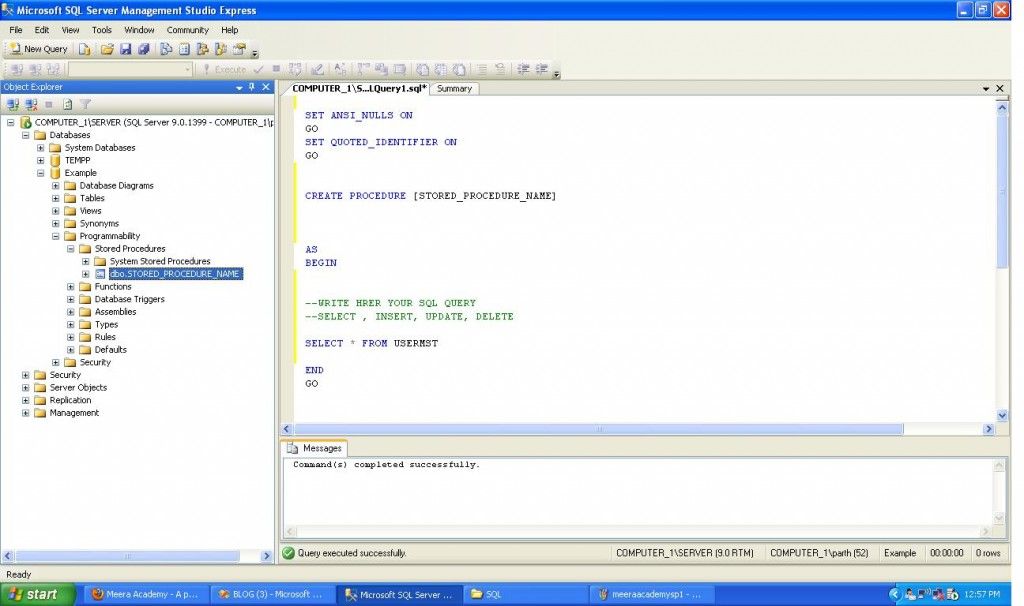The image size is (1024, 606).
Task: Click the Parse checkmark icon
Action: pos(259,69)
